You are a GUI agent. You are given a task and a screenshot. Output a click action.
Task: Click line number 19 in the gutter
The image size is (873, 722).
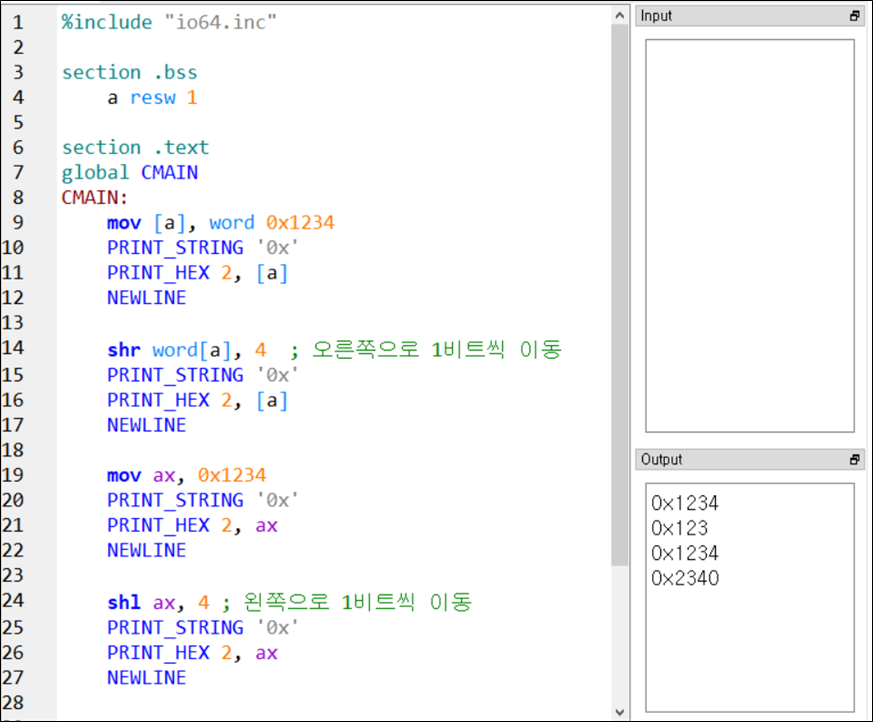[x=13, y=475]
